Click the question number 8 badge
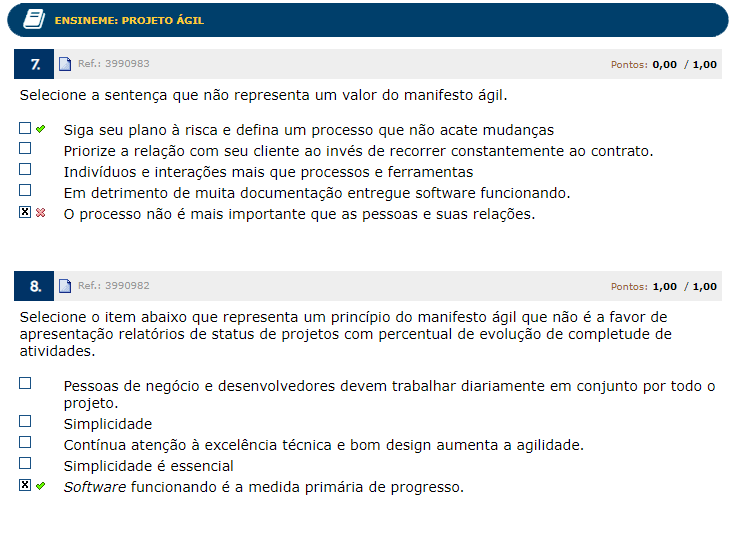Screen dimensions: 733x550 pos(35,286)
